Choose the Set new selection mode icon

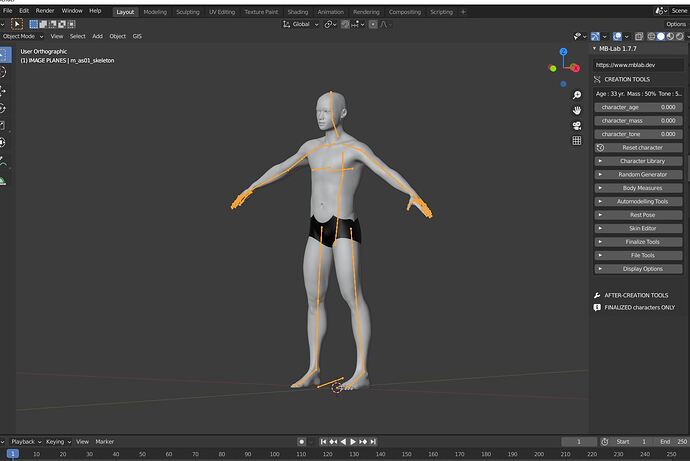(x=33, y=24)
